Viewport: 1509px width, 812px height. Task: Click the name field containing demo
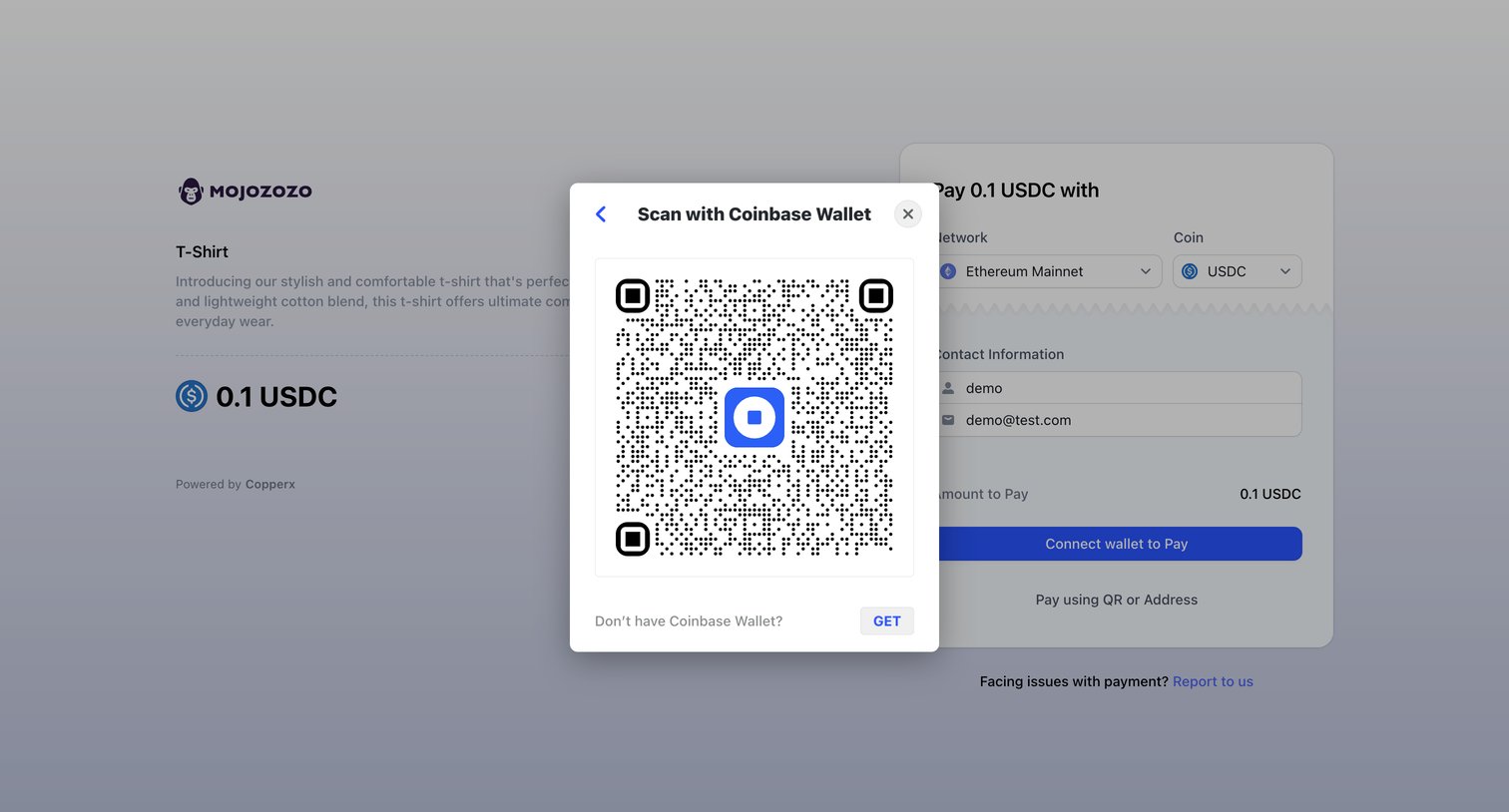pos(1118,388)
